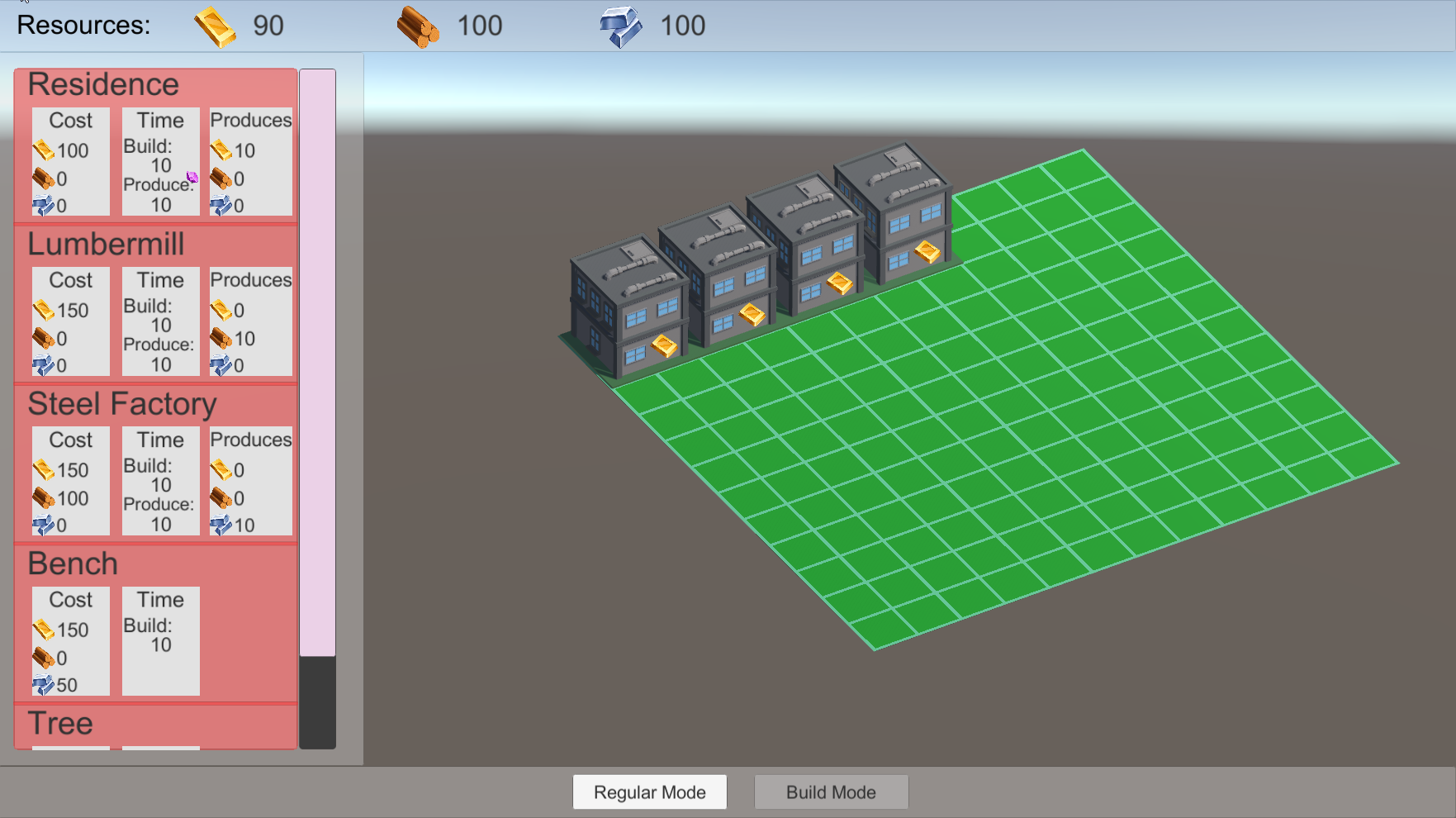Click the Bench Cost heading
Viewport: 1456px width, 818px height.
pos(71,600)
